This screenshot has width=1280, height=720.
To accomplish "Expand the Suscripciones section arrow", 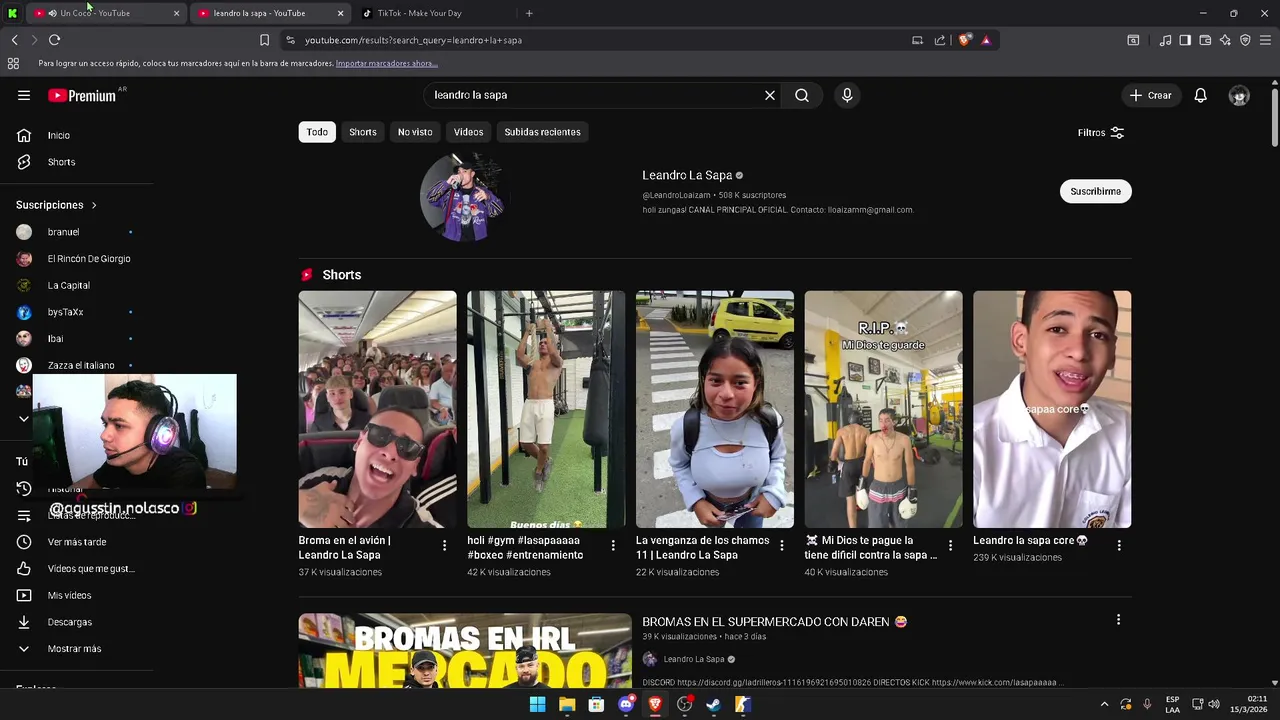I will [x=94, y=205].
